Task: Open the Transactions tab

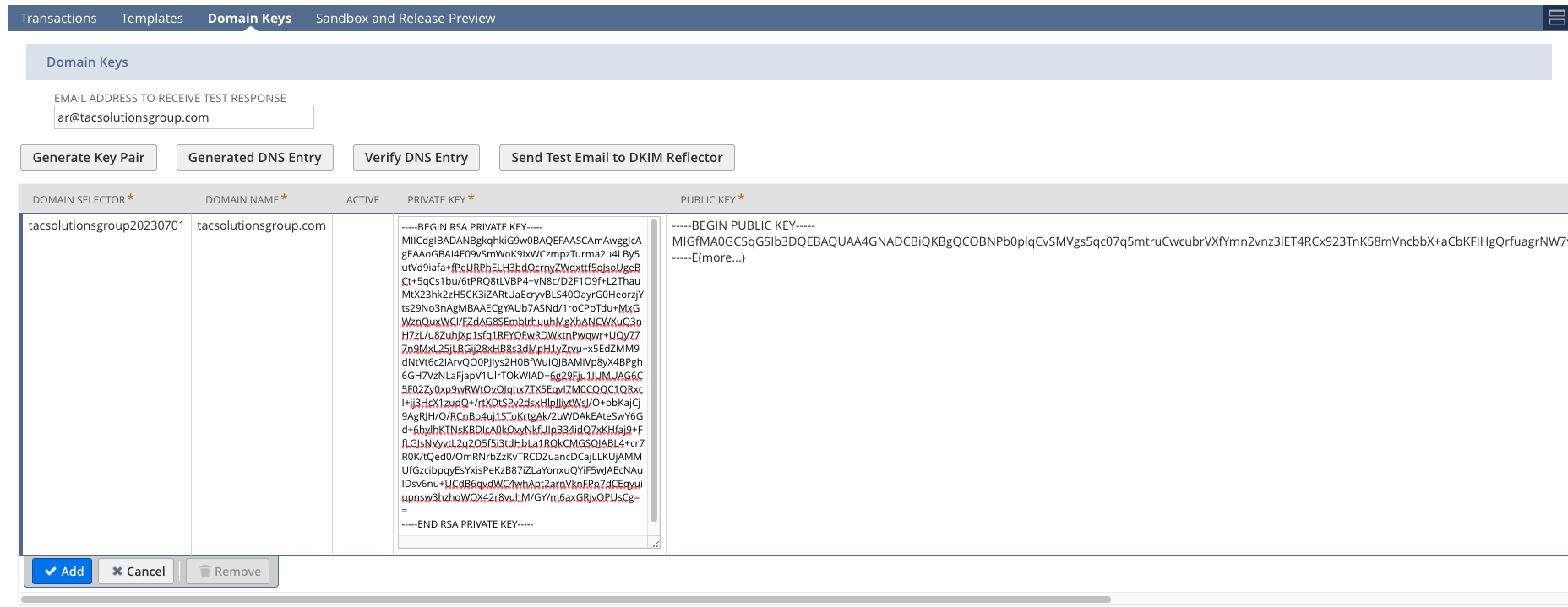Action: (58, 18)
